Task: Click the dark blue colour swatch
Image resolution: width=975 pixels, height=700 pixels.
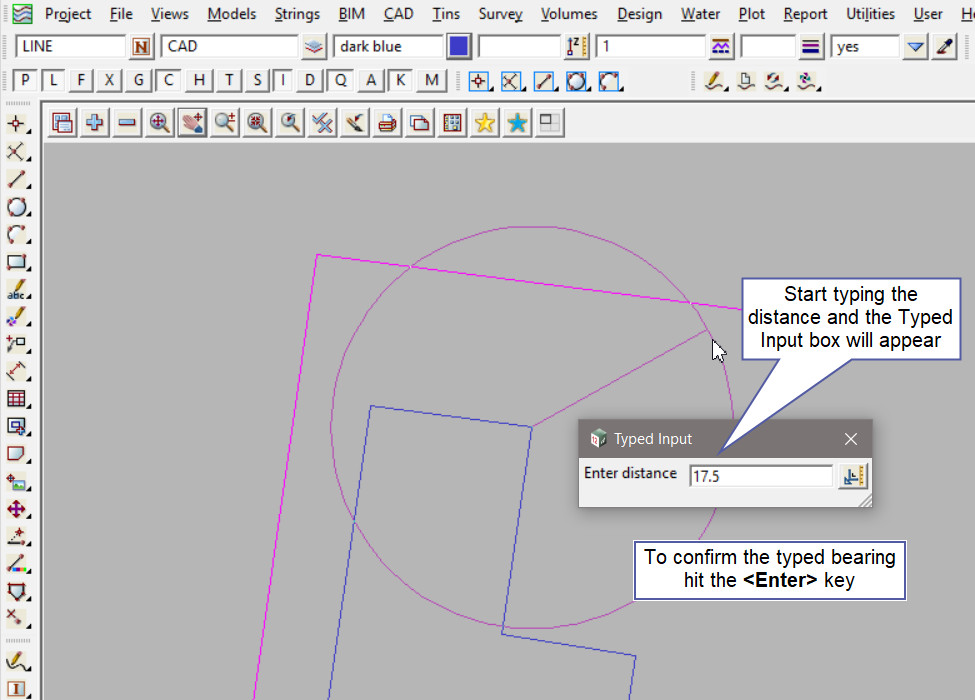Action: [x=459, y=47]
